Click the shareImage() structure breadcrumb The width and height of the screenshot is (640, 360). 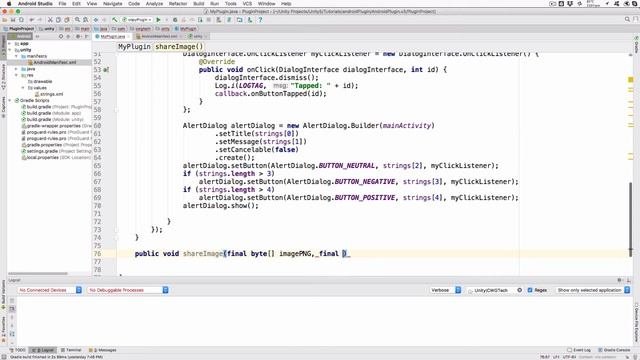click(x=179, y=47)
